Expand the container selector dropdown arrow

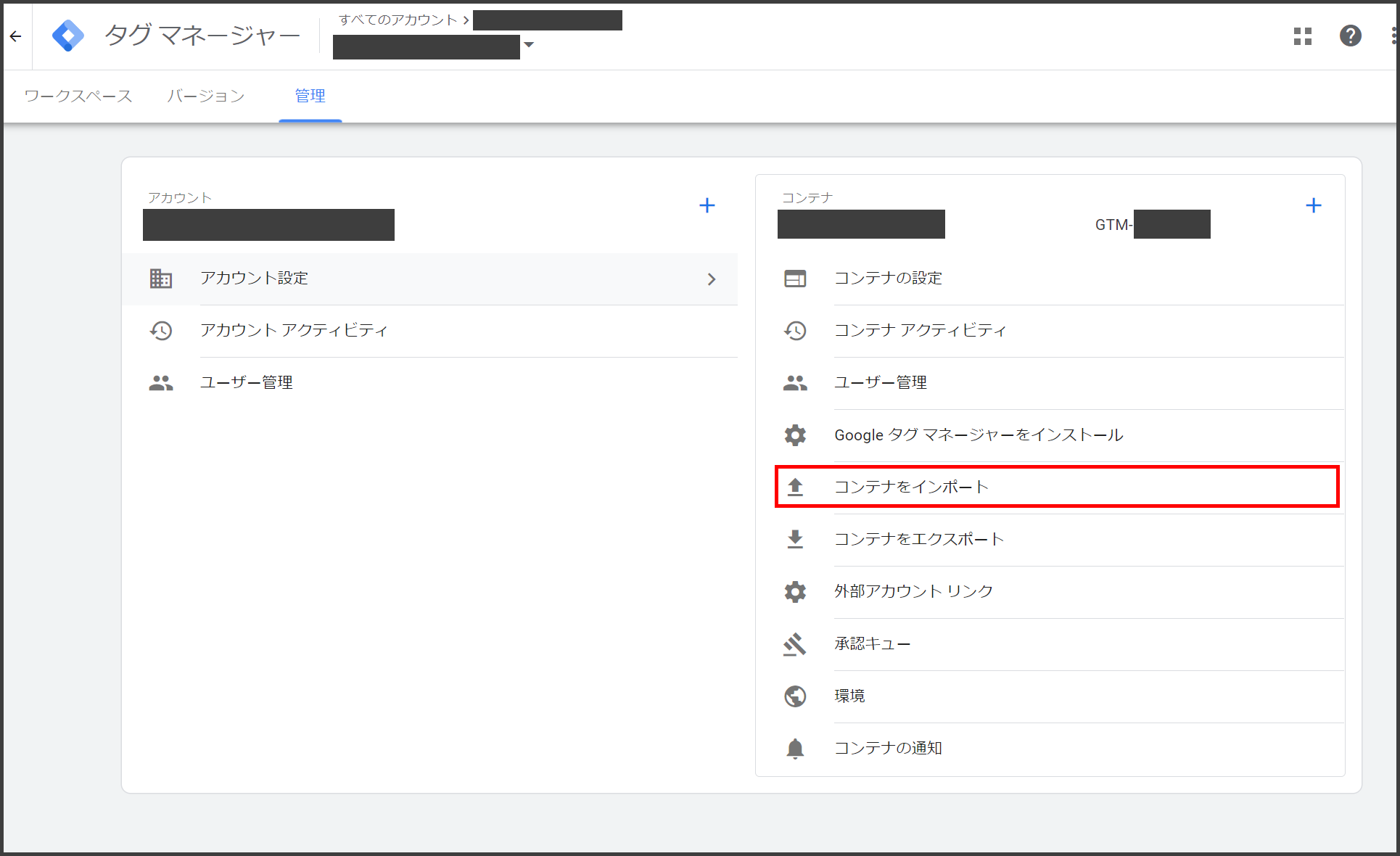coord(529,45)
